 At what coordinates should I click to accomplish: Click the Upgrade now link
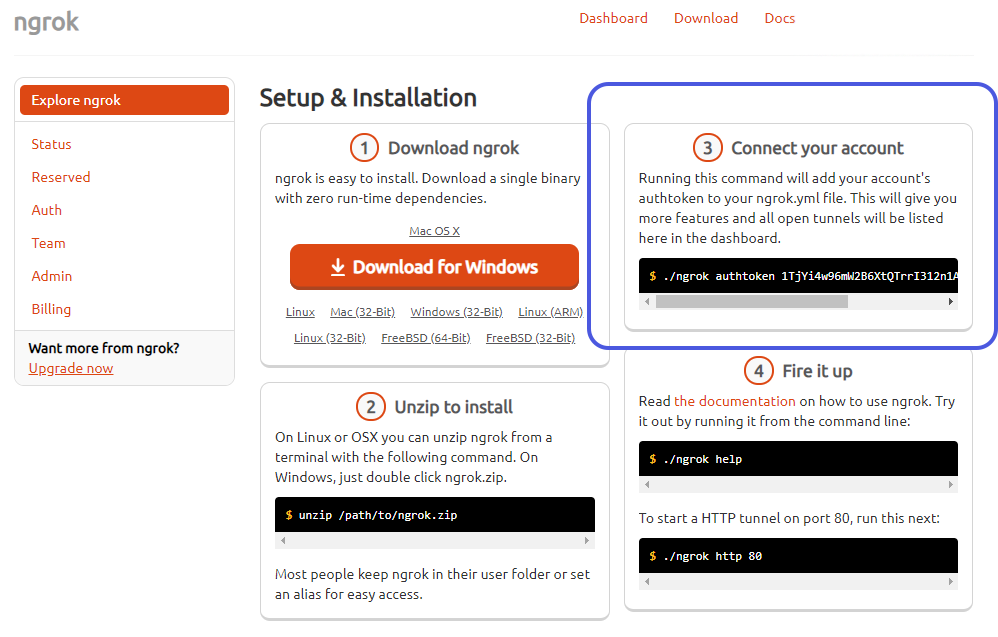click(71, 368)
